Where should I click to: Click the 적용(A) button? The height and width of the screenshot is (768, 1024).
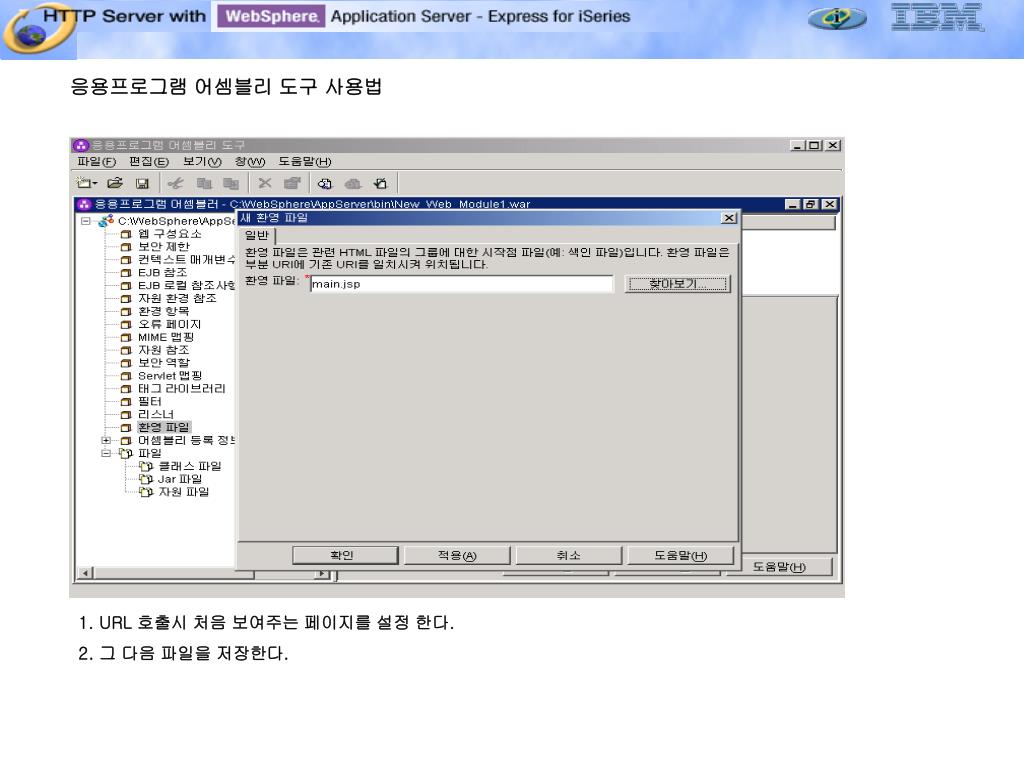coord(456,555)
